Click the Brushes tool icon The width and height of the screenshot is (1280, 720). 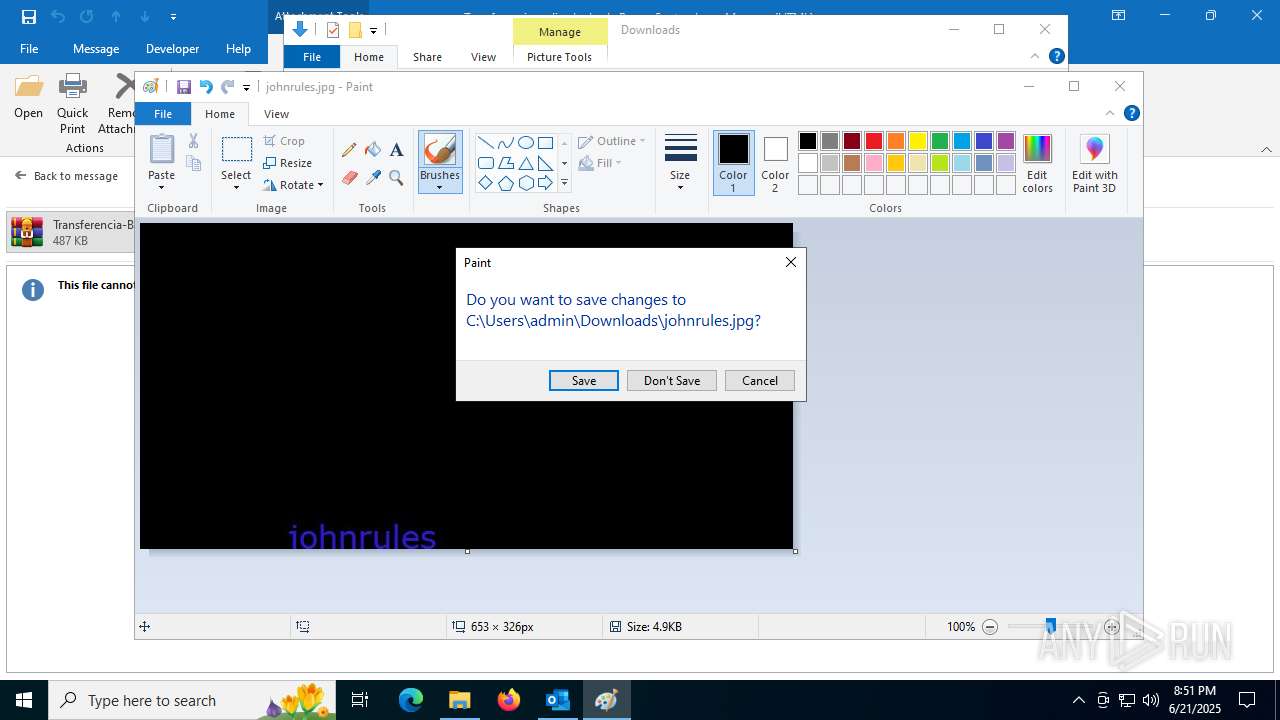click(x=440, y=150)
